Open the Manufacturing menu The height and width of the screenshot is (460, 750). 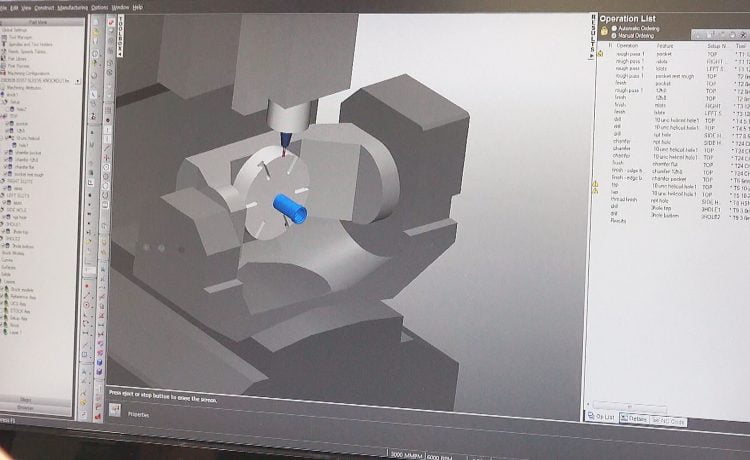click(x=73, y=7)
